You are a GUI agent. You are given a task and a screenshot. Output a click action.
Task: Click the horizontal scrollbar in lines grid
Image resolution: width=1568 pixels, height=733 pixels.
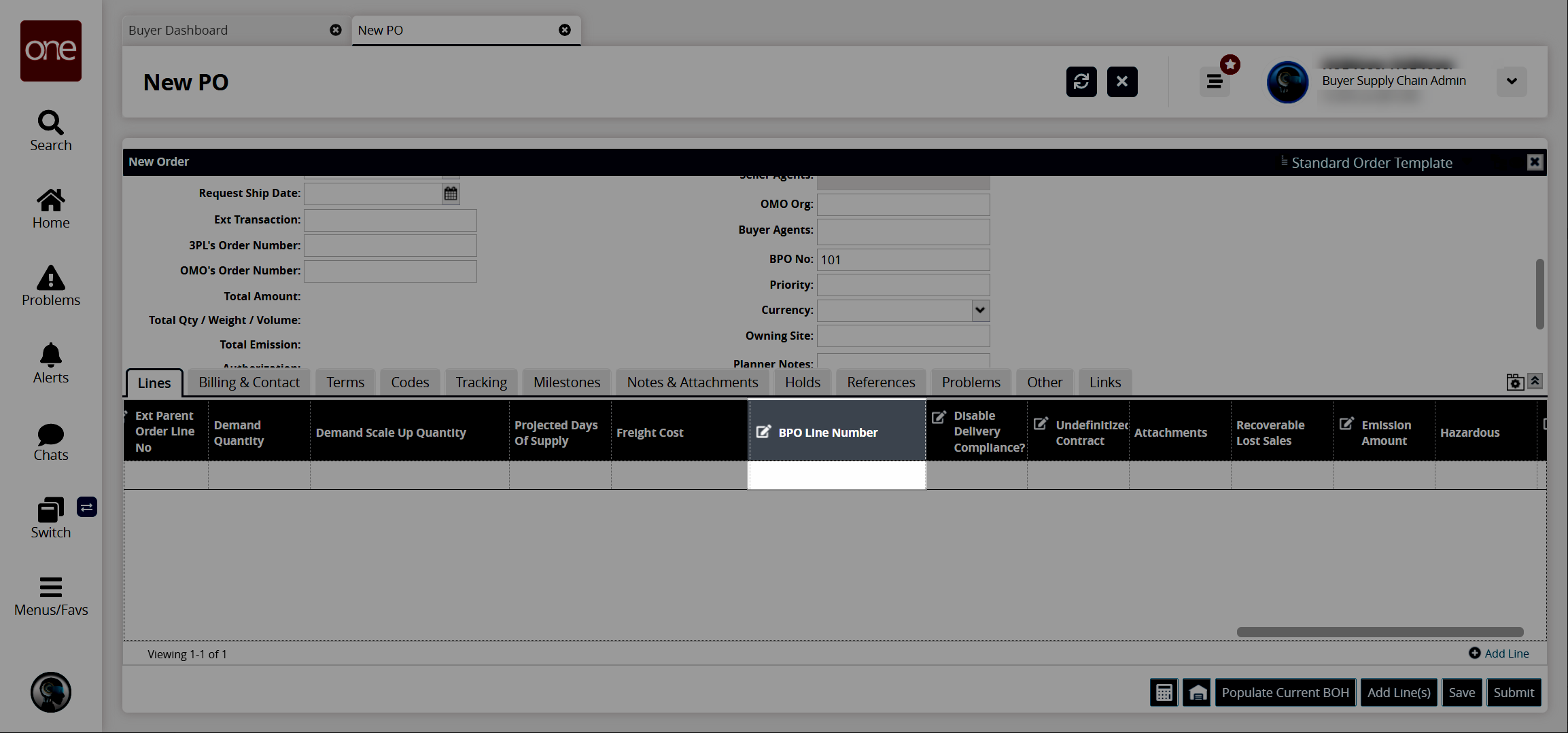point(1379,632)
